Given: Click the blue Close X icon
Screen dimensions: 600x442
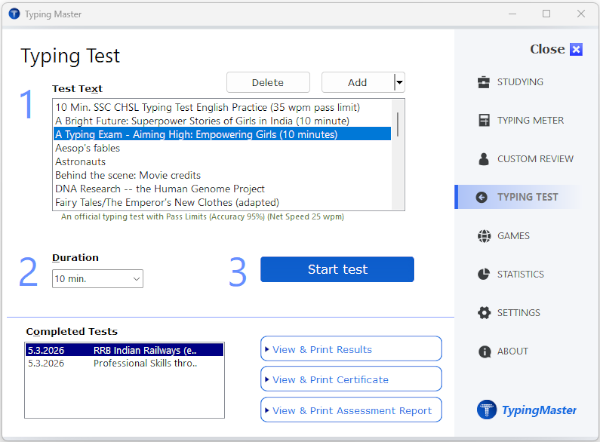Looking at the screenshot, I should pyautogui.click(x=576, y=49).
